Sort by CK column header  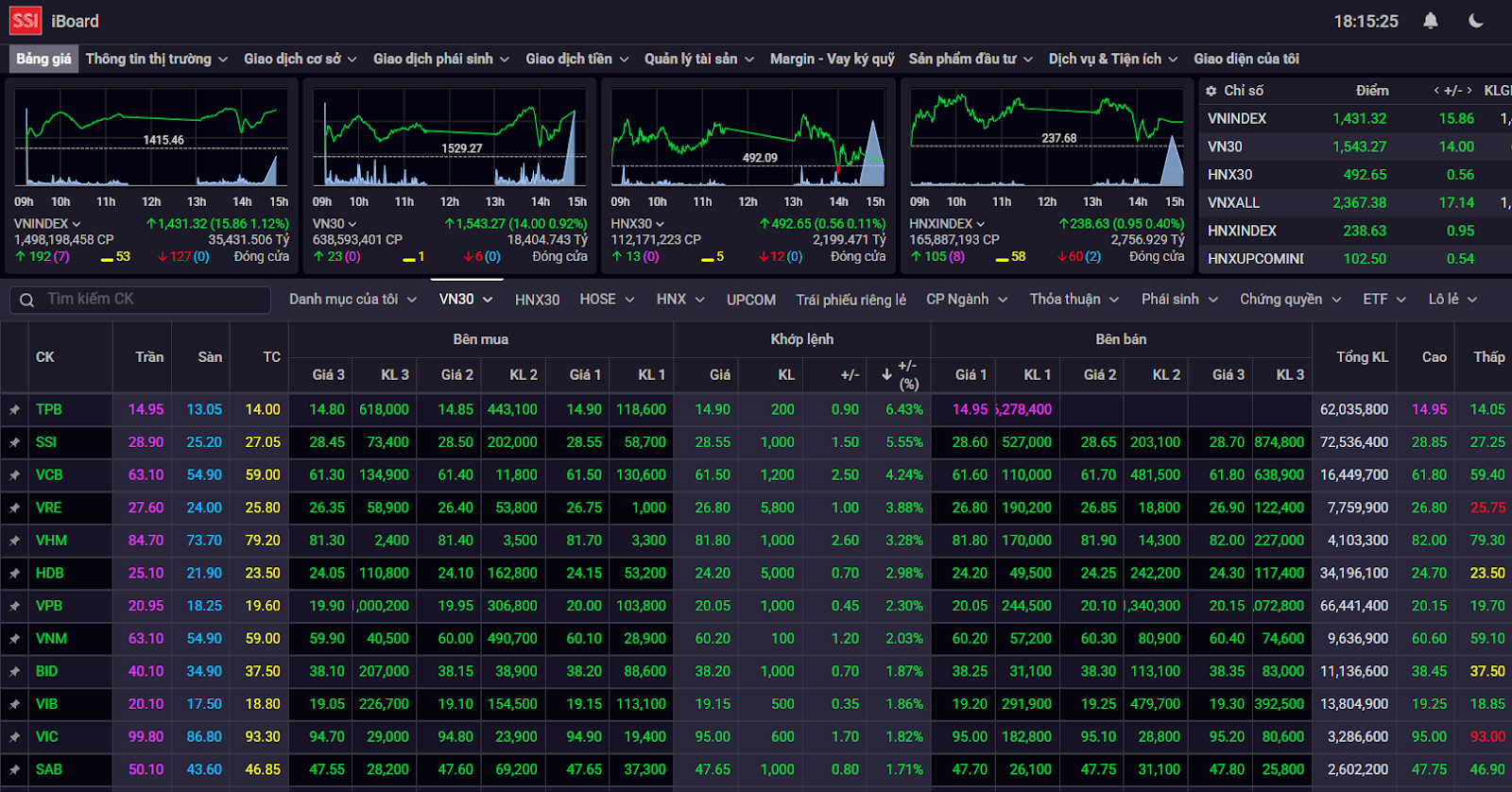(45, 357)
